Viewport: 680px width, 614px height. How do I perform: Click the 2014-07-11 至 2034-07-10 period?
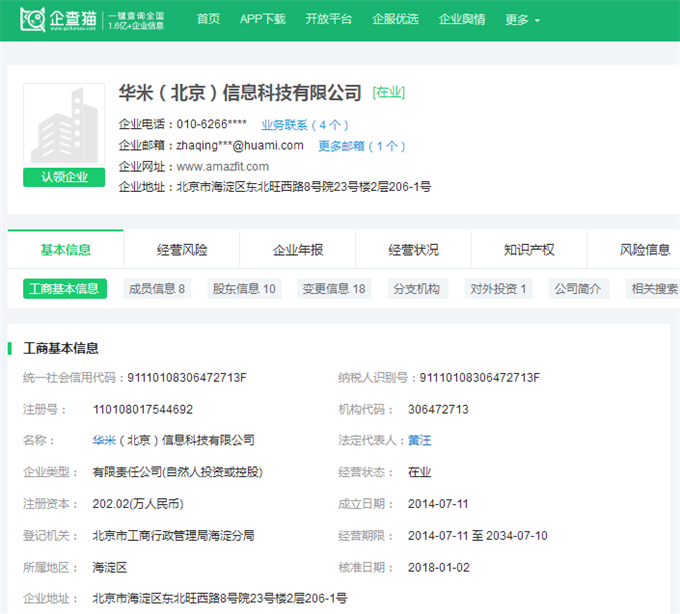(477, 536)
